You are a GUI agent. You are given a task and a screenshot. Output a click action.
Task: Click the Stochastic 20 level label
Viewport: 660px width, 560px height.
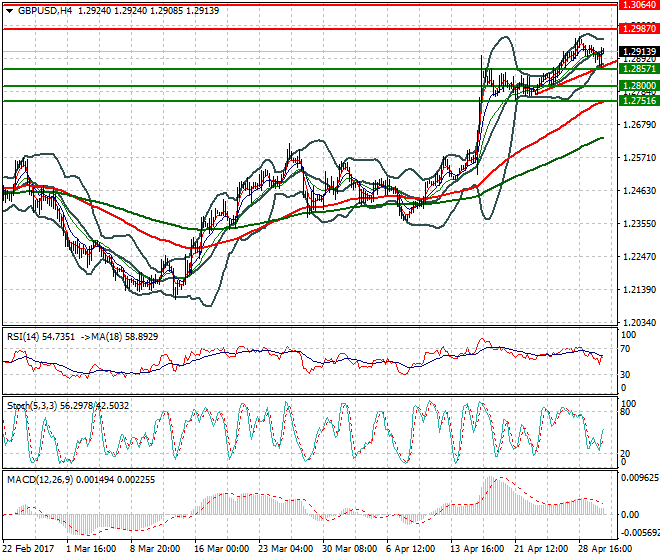(x=625, y=453)
